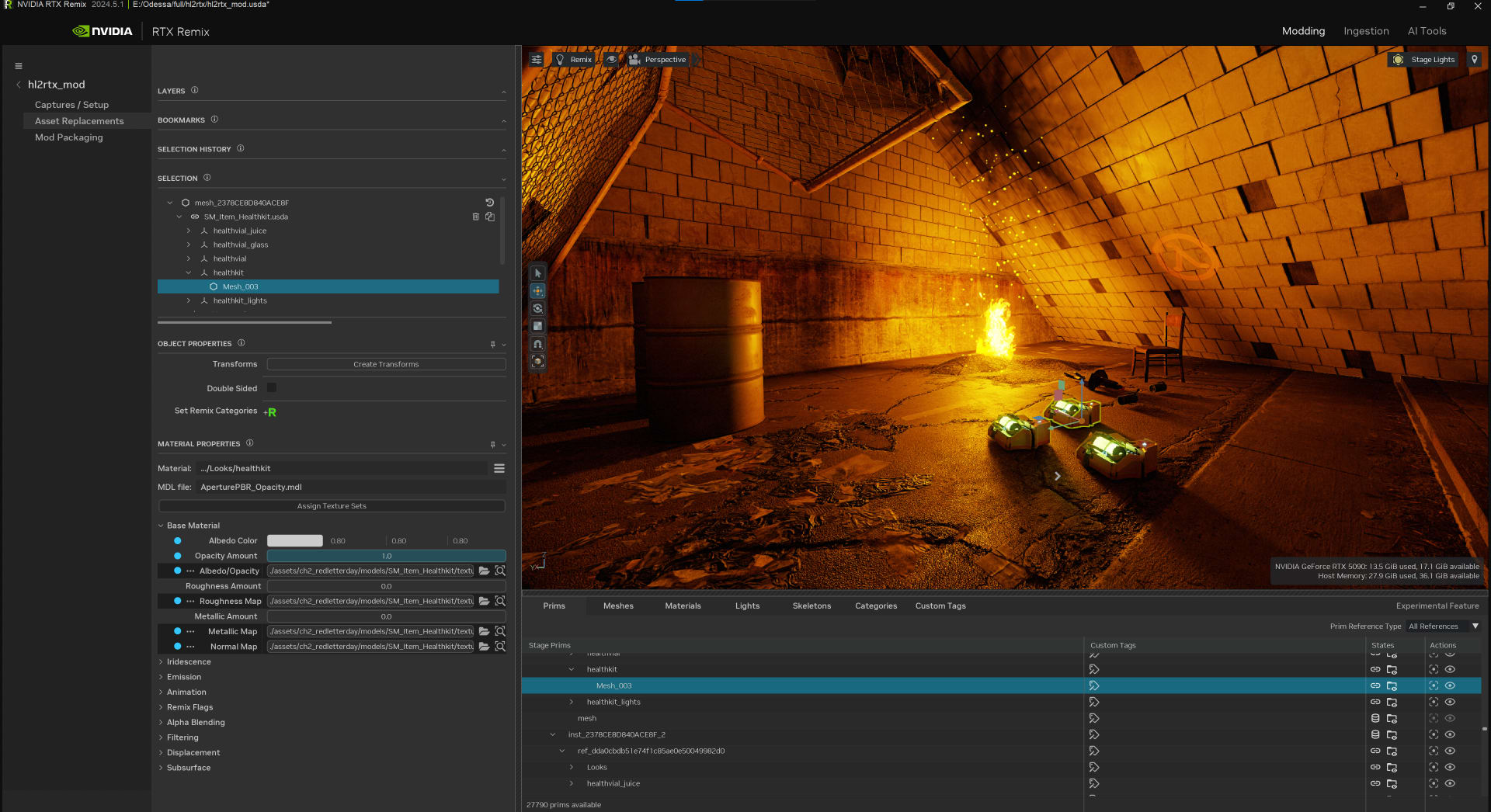
Task: Toggle visibility eye for healthvial_juice prim row
Action: 1450,783
